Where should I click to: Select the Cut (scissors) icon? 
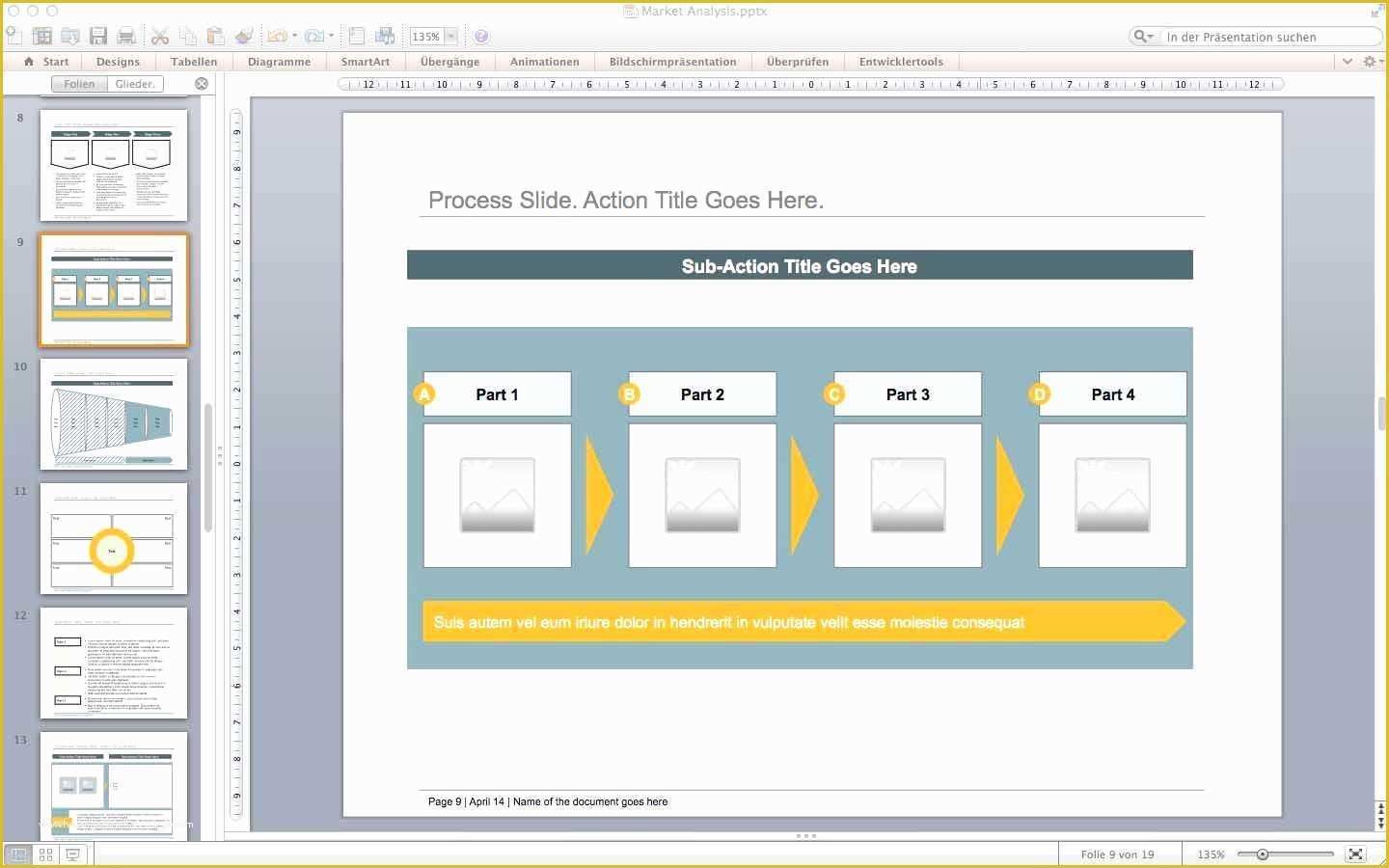tap(160, 36)
